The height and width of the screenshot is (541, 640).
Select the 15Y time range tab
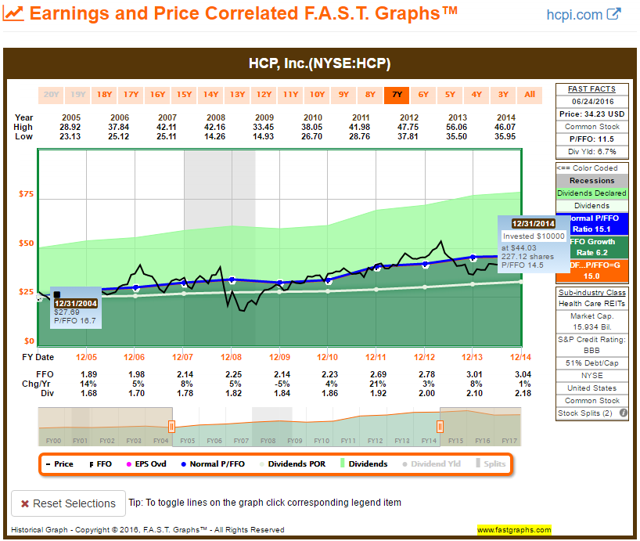point(184,95)
